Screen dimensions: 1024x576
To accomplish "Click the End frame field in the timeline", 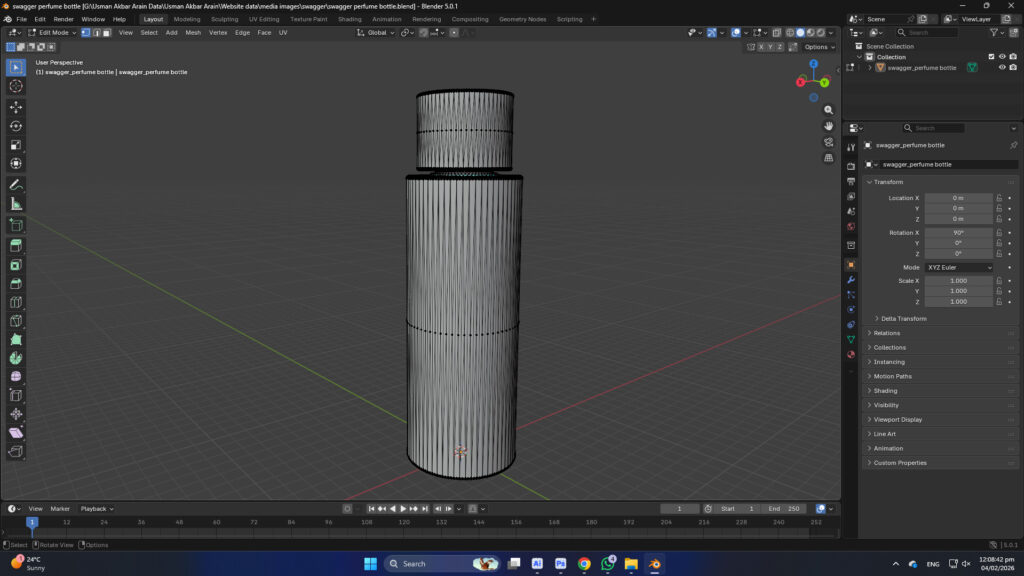I will pos(785,509).
